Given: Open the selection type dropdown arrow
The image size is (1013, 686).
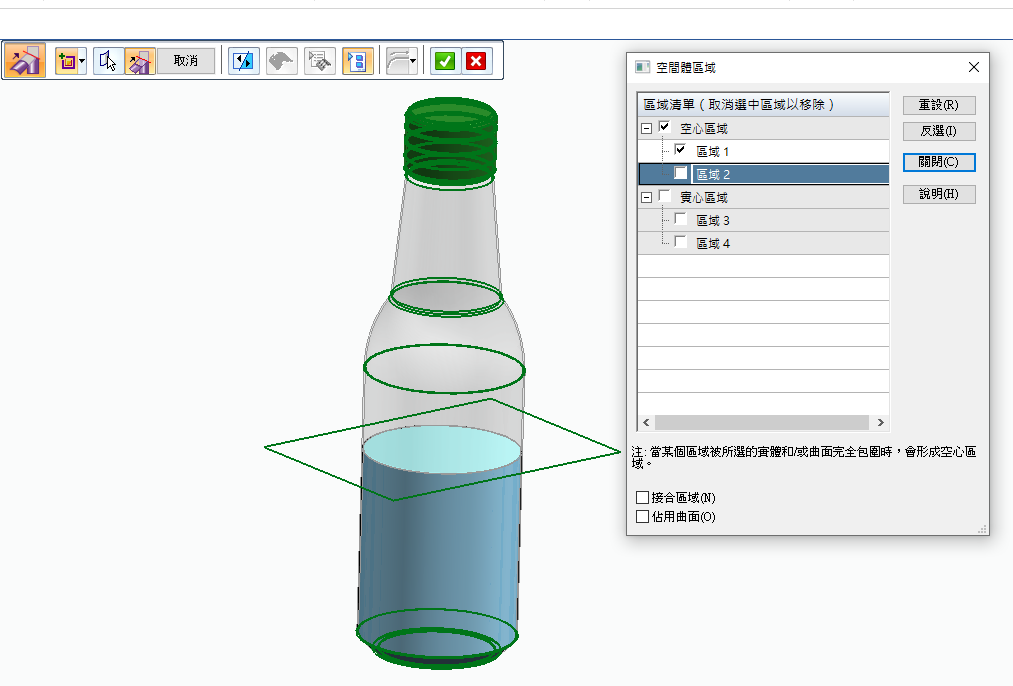Looking at the screenshot, I should [x=82, y=61].
